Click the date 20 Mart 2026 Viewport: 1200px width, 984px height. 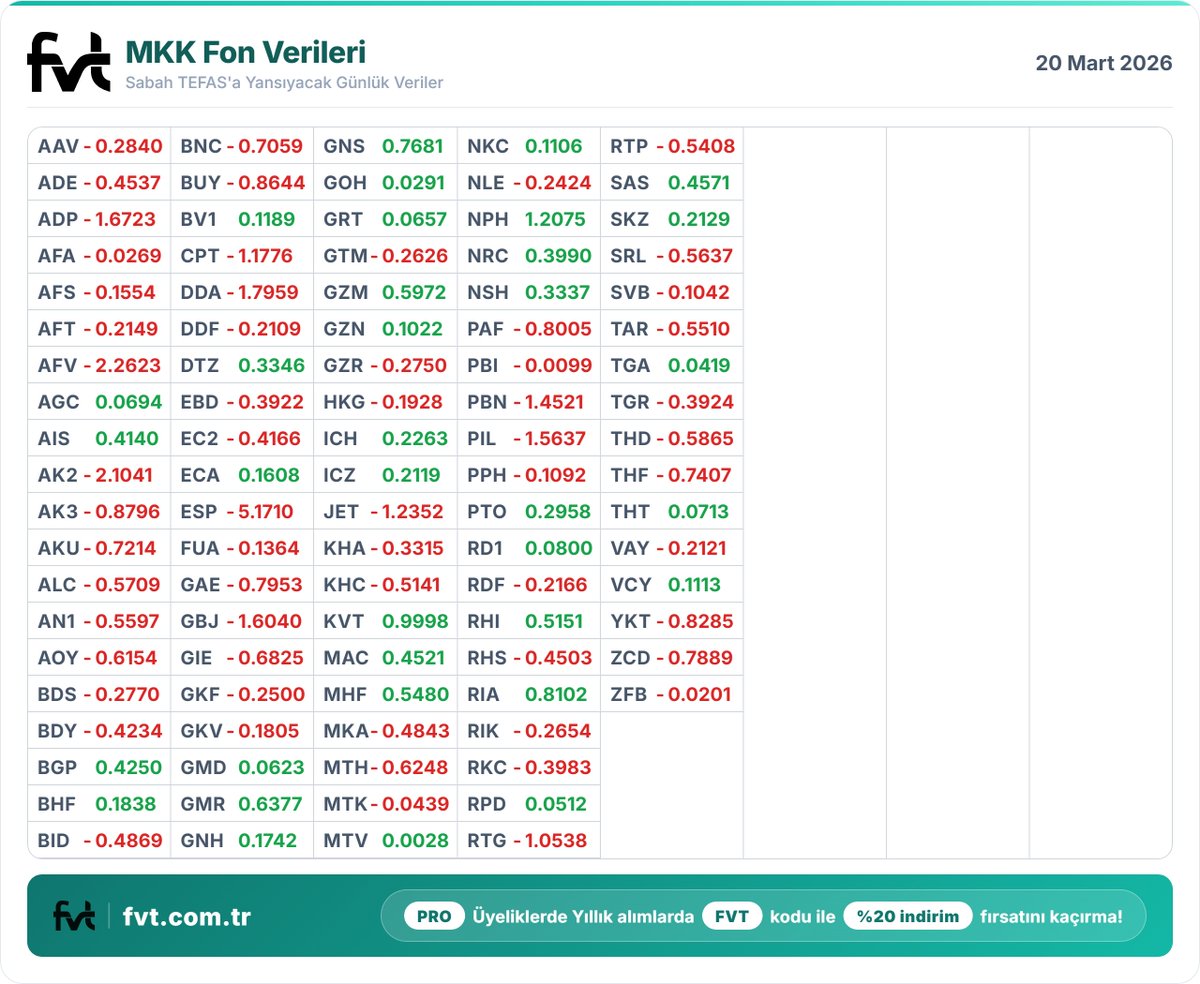pos(1104,63)
